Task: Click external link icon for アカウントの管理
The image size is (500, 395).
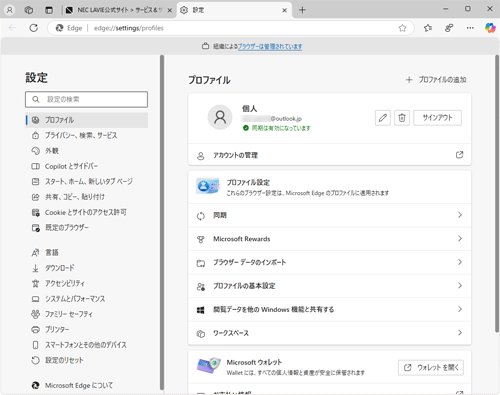Action: (x=459, y=155)
